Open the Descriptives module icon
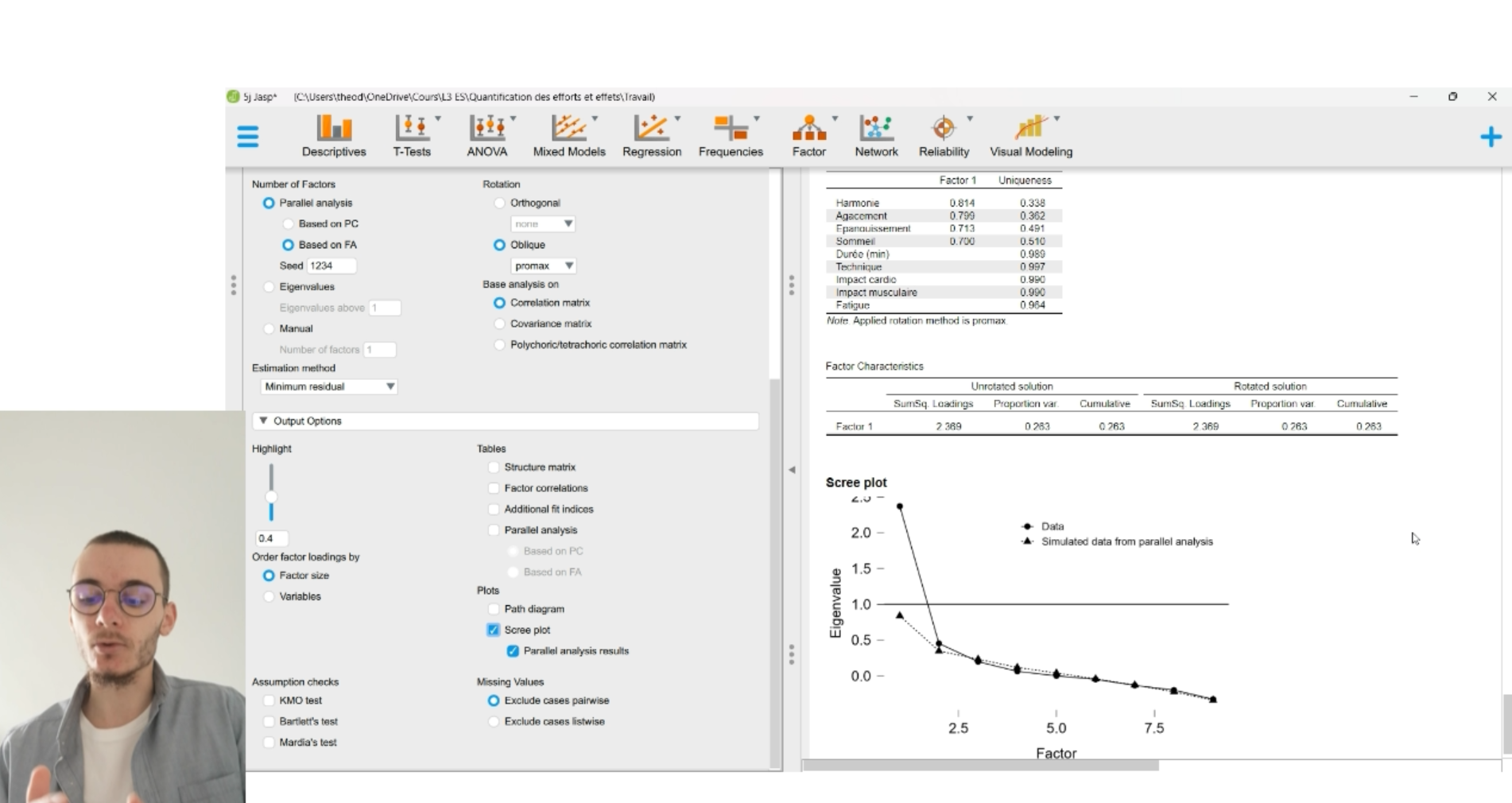 pos(334,135)
